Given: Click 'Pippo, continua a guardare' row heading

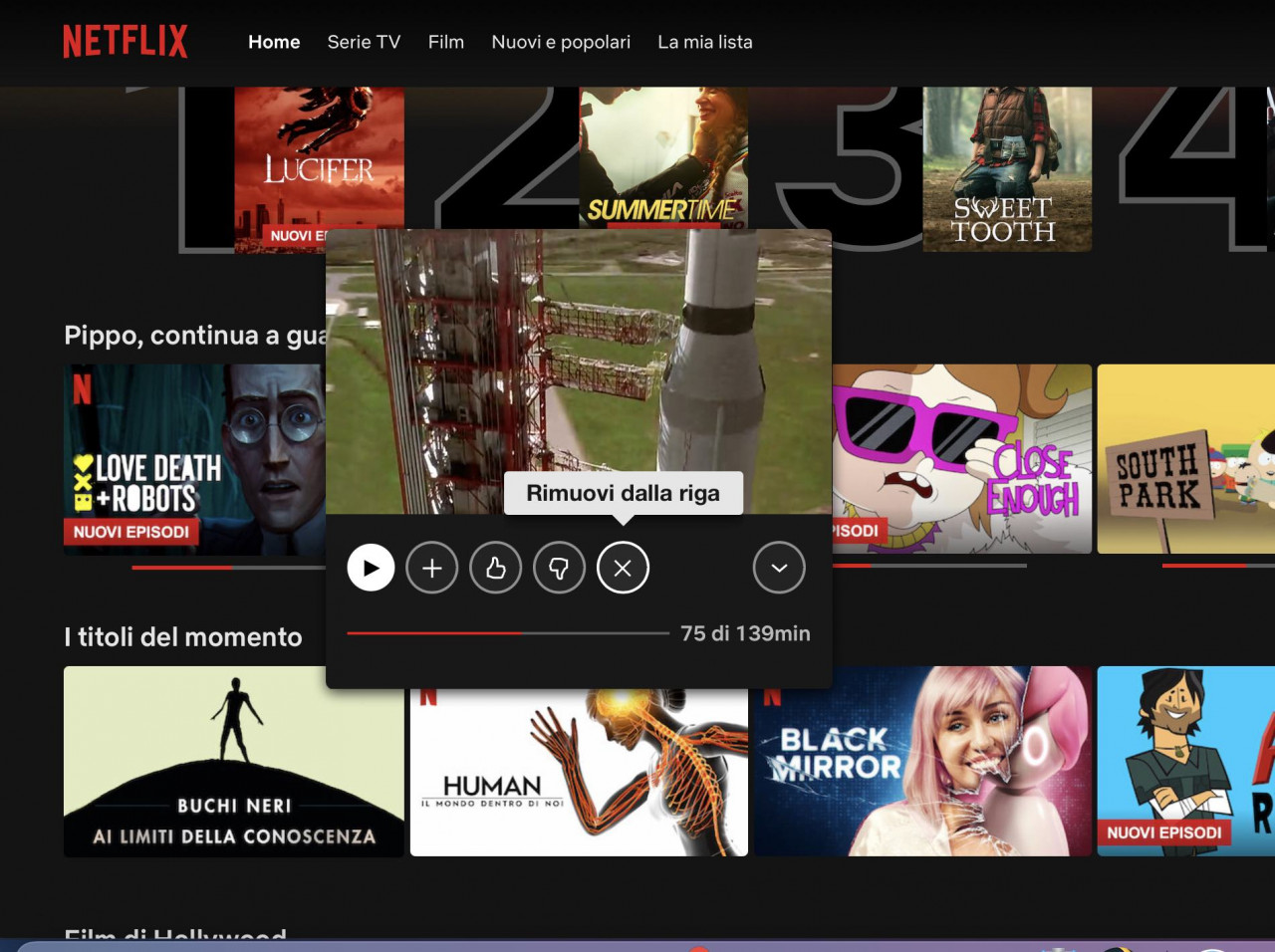Looking at the screenshot, I should click(195, 336).
